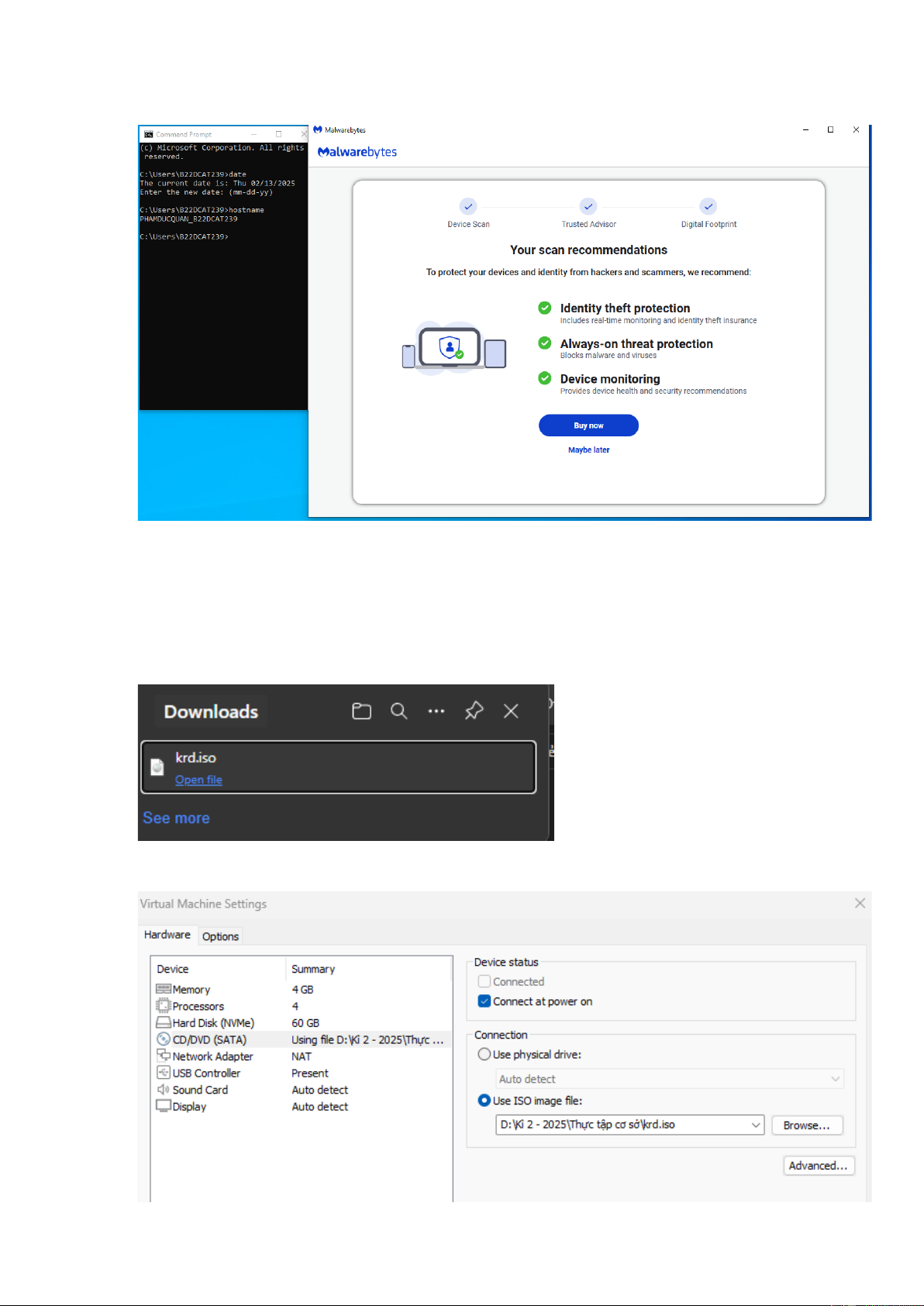The width and height of the screenshot is (924, 1306).
Task: Click the Digital Footprint step checkmark
Action: point(708,206)
